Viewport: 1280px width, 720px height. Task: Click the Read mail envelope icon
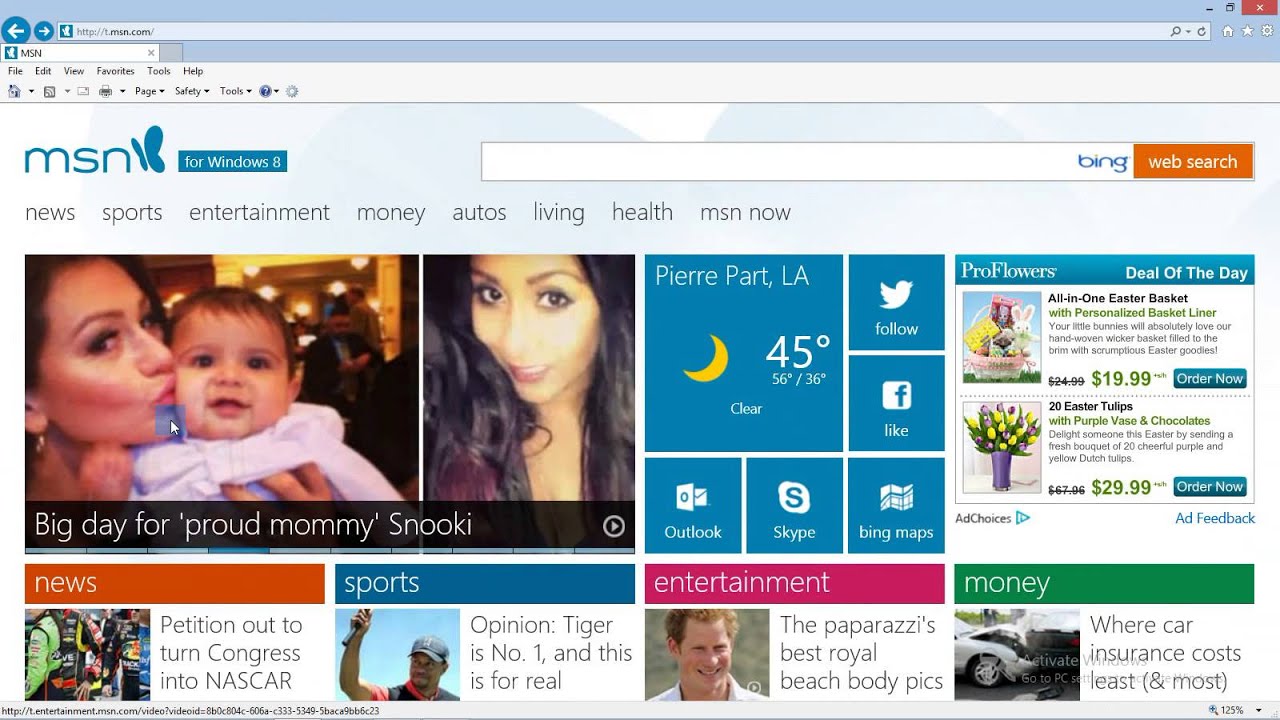[83, 91]
